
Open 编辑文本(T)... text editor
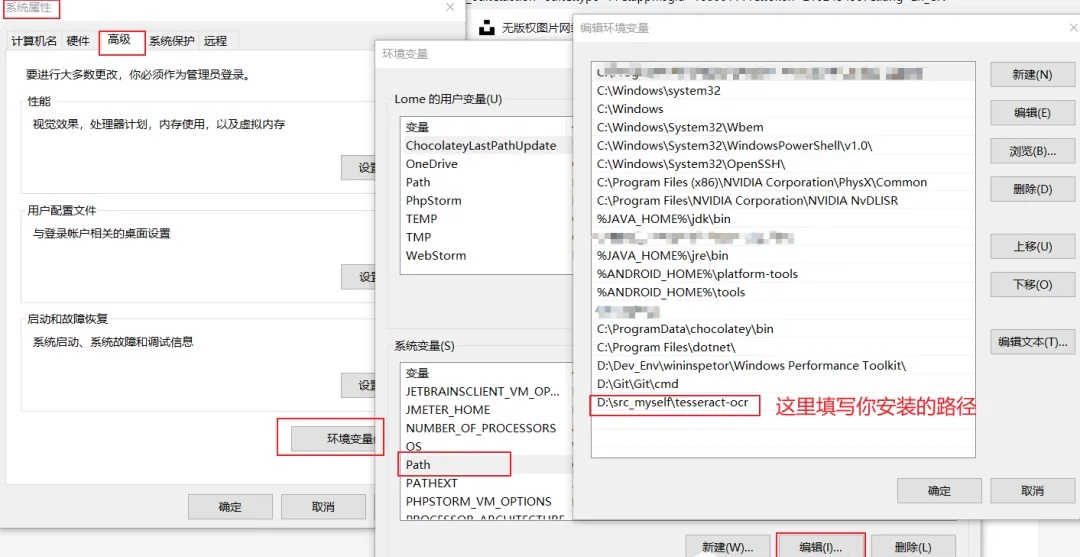[1031, 342]
